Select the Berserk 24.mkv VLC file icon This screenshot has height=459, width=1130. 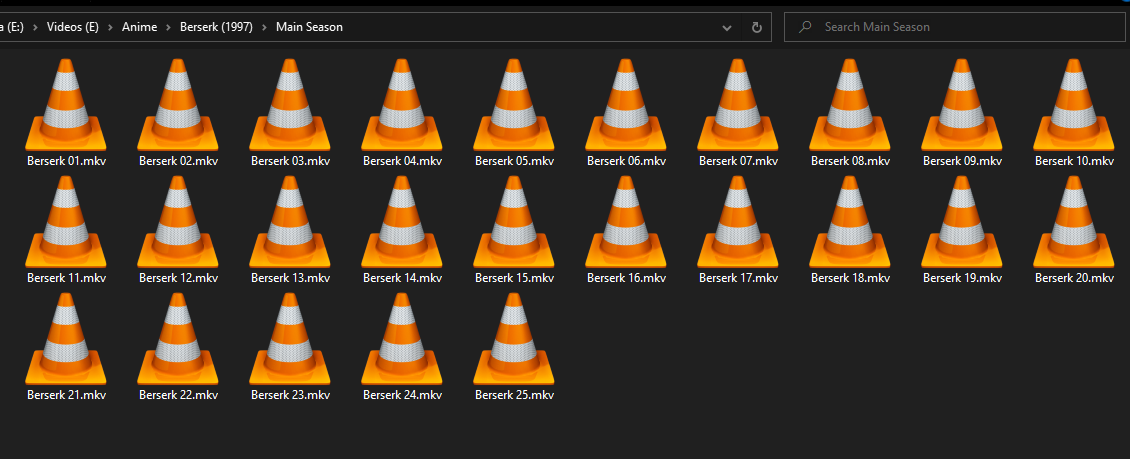(402, 339)
